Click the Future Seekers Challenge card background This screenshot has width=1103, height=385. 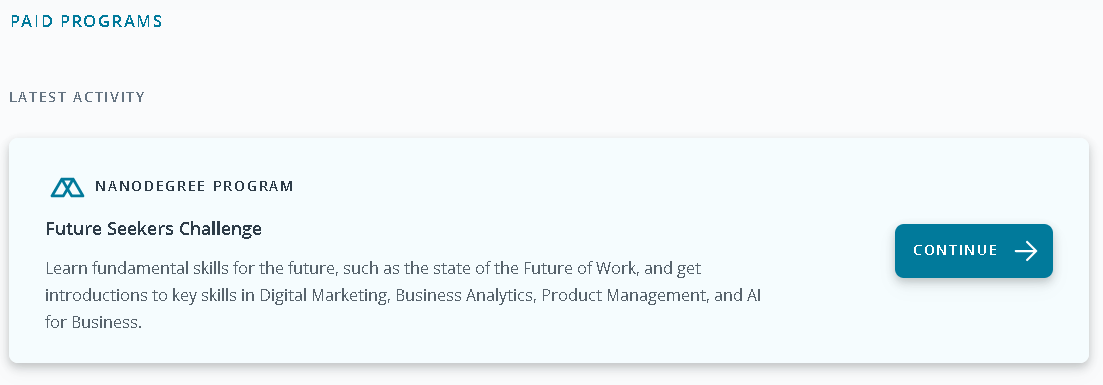(x=549, y=251)
